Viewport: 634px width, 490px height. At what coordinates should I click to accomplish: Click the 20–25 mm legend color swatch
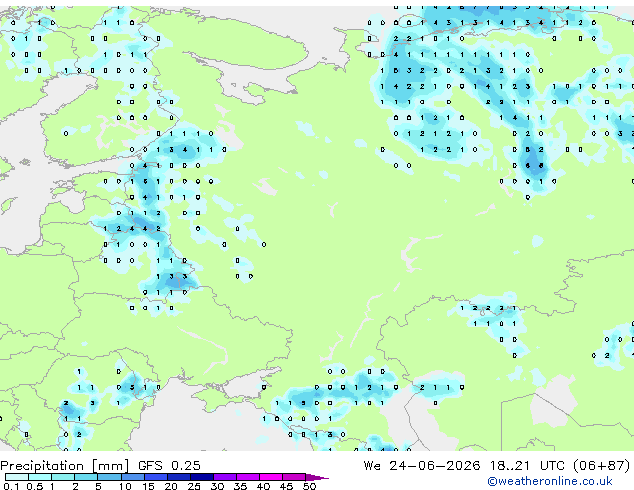(x=178, y=477)
